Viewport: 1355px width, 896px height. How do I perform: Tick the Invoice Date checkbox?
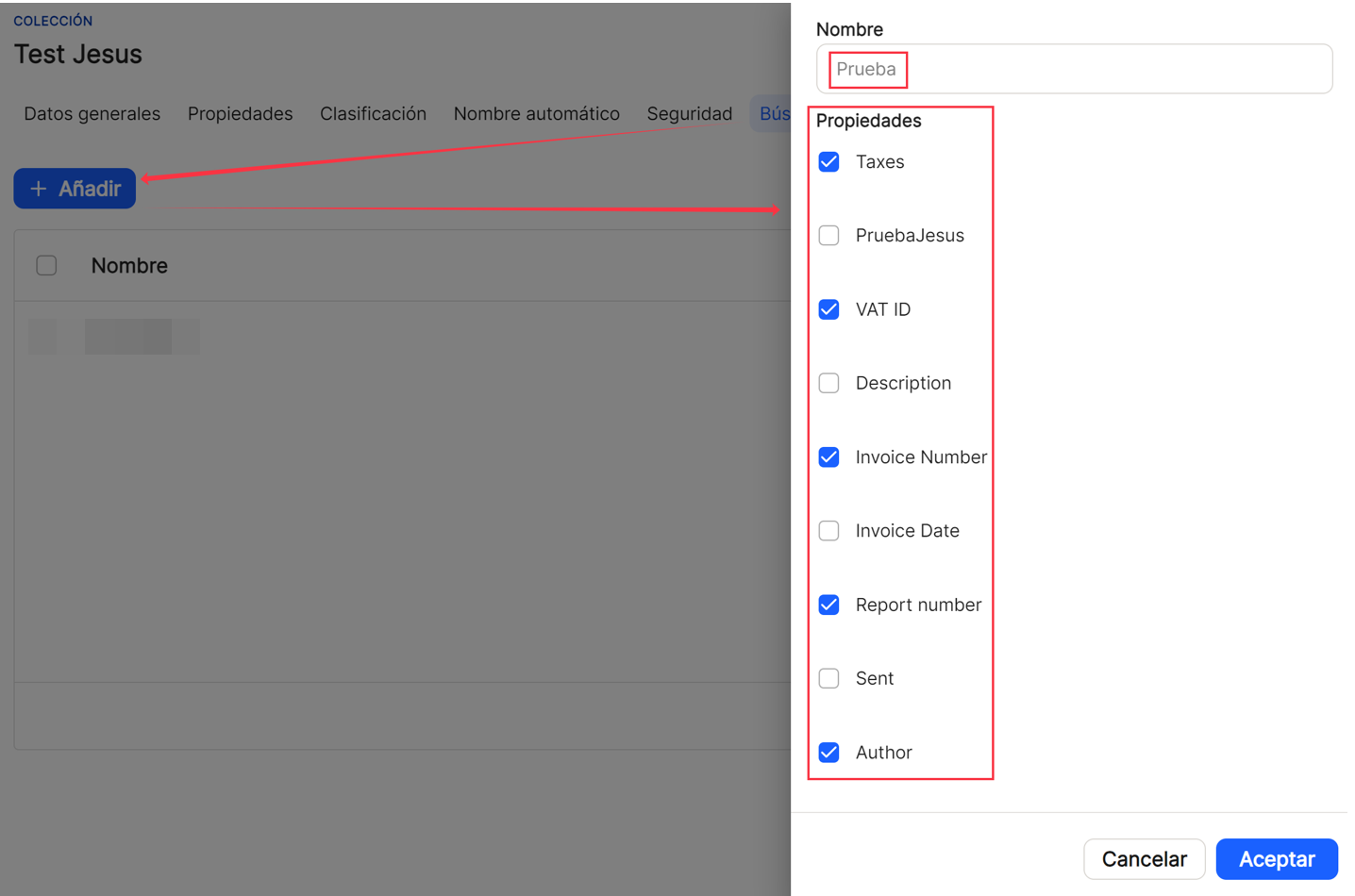[828, 531]
